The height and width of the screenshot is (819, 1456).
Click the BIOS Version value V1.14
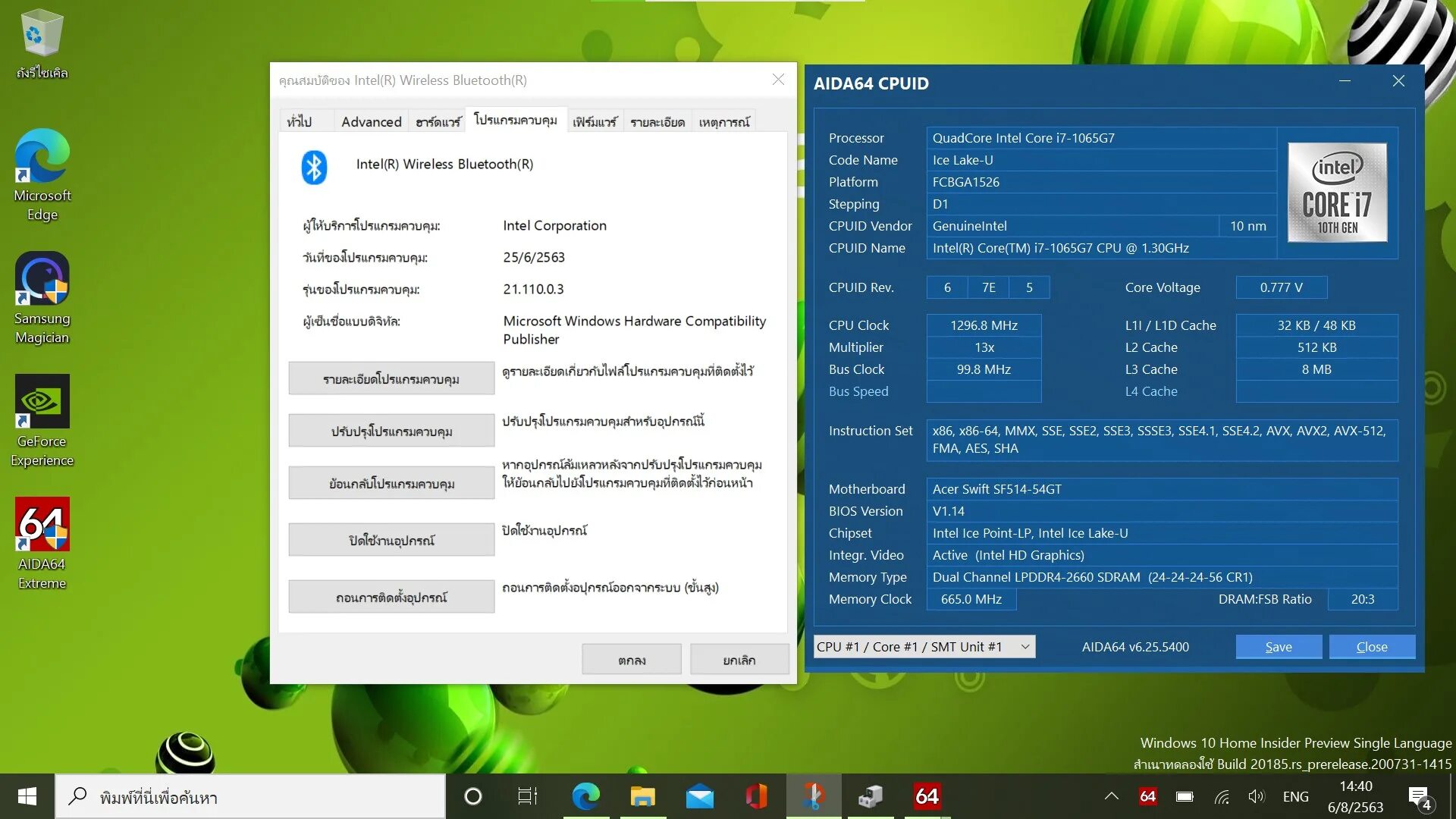[x=1162, y=511]
